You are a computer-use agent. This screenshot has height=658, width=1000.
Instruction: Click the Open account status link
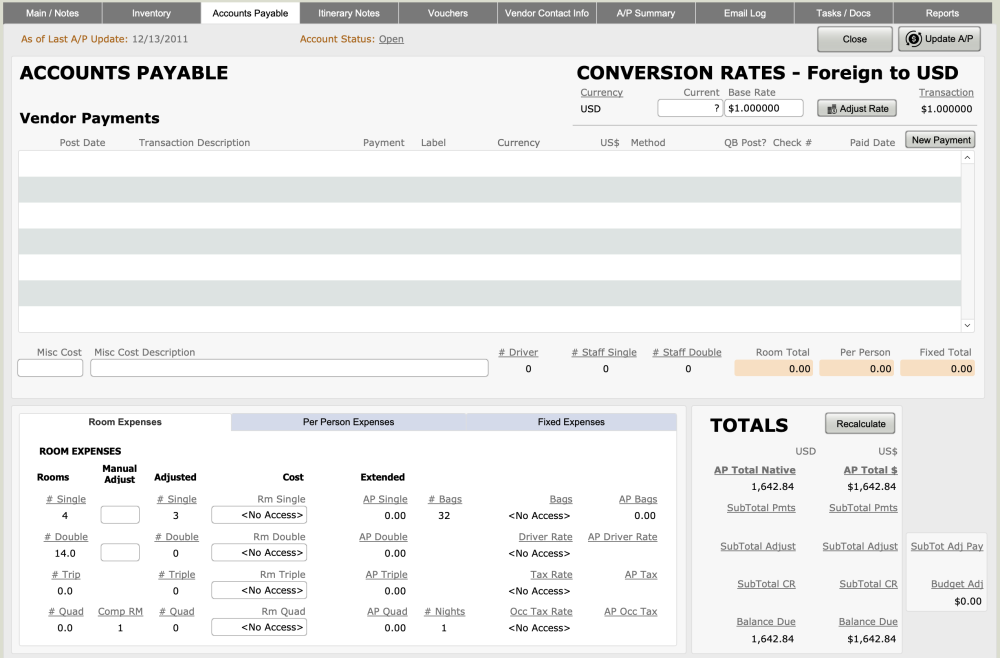(391, 39)
